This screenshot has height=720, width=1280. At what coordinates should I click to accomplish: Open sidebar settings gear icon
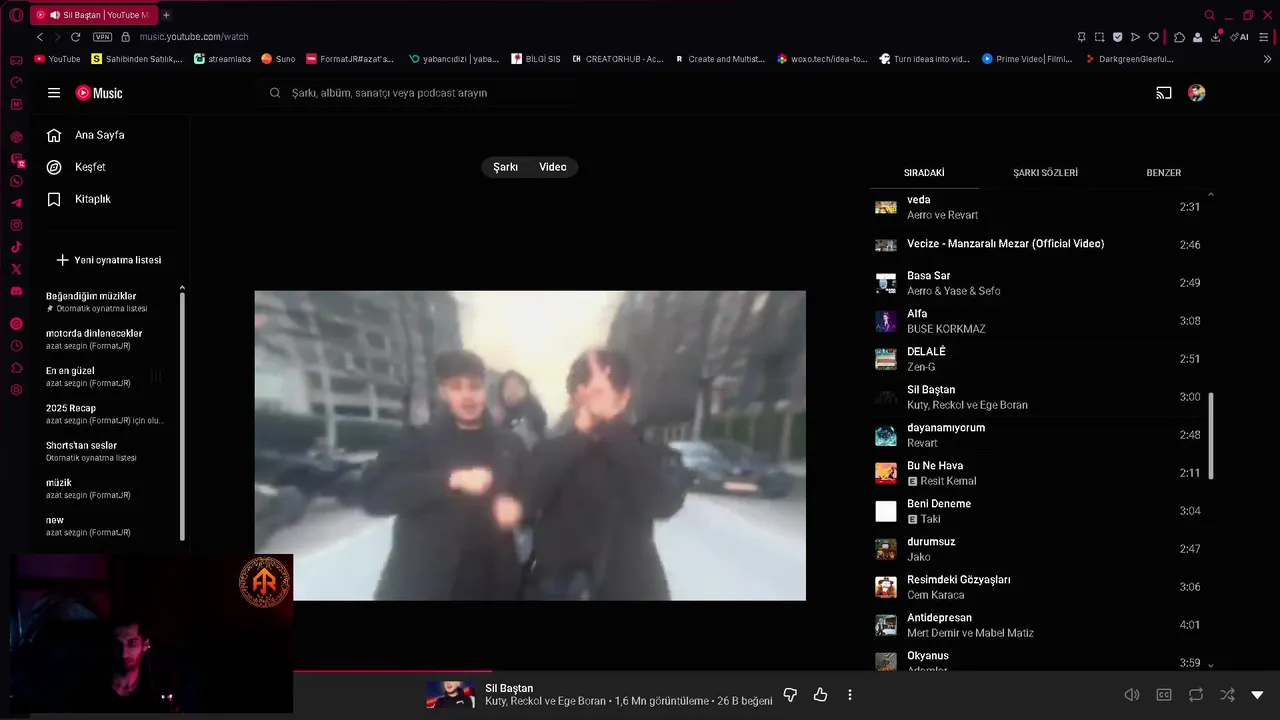coord(16,390)
